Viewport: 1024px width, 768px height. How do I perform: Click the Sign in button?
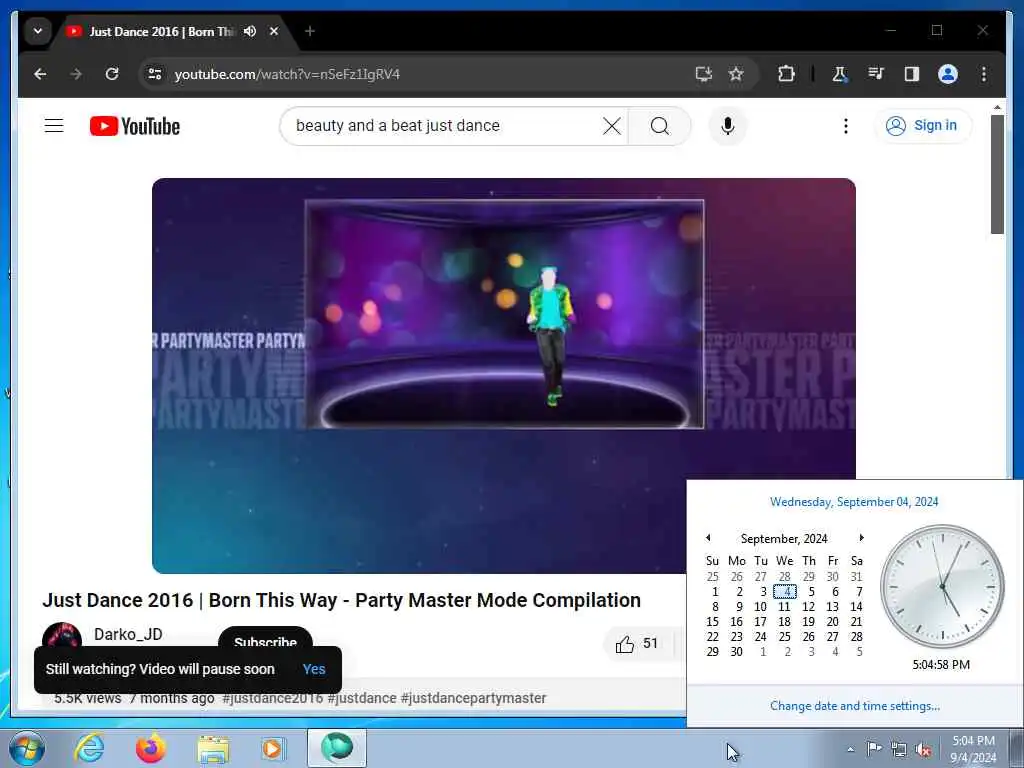923,125
